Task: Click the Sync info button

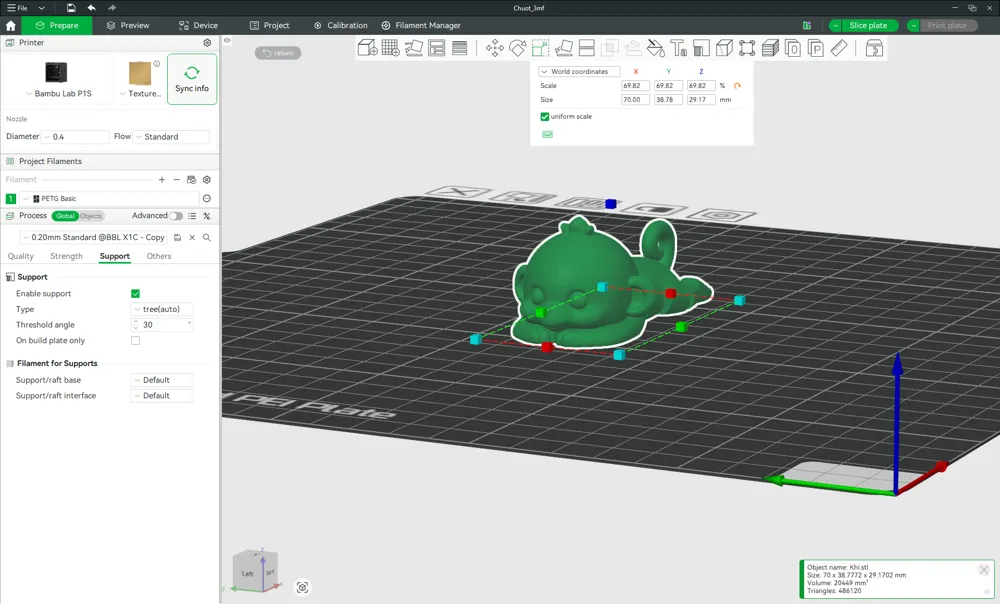Action: (192, 79)
